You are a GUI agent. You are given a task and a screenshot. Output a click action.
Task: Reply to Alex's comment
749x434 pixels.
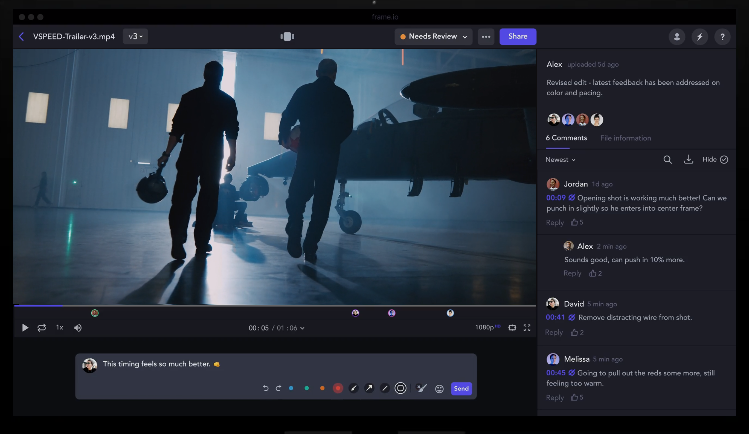pos(572,273)
